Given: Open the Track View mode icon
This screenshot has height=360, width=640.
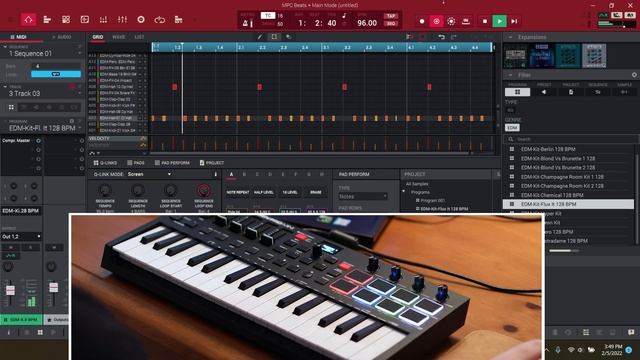Looking at the screenshot, I should [47, 20].
